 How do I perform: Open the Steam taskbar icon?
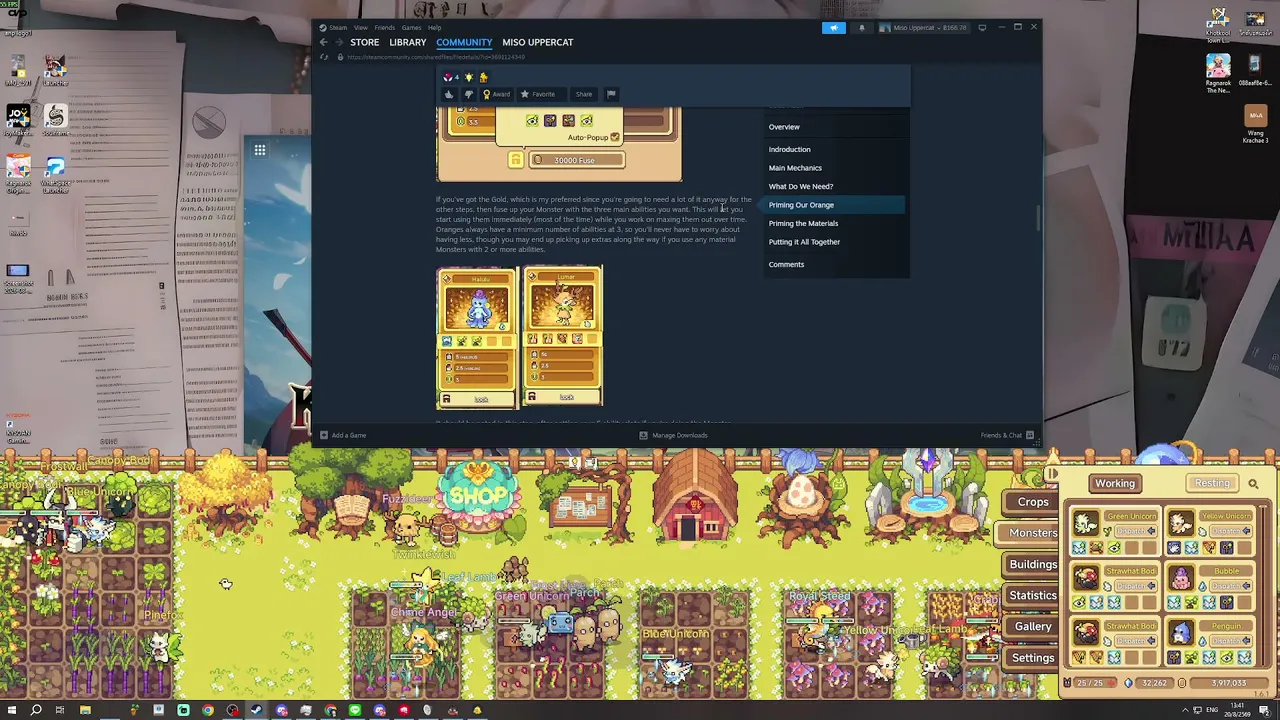pos(257,711)
